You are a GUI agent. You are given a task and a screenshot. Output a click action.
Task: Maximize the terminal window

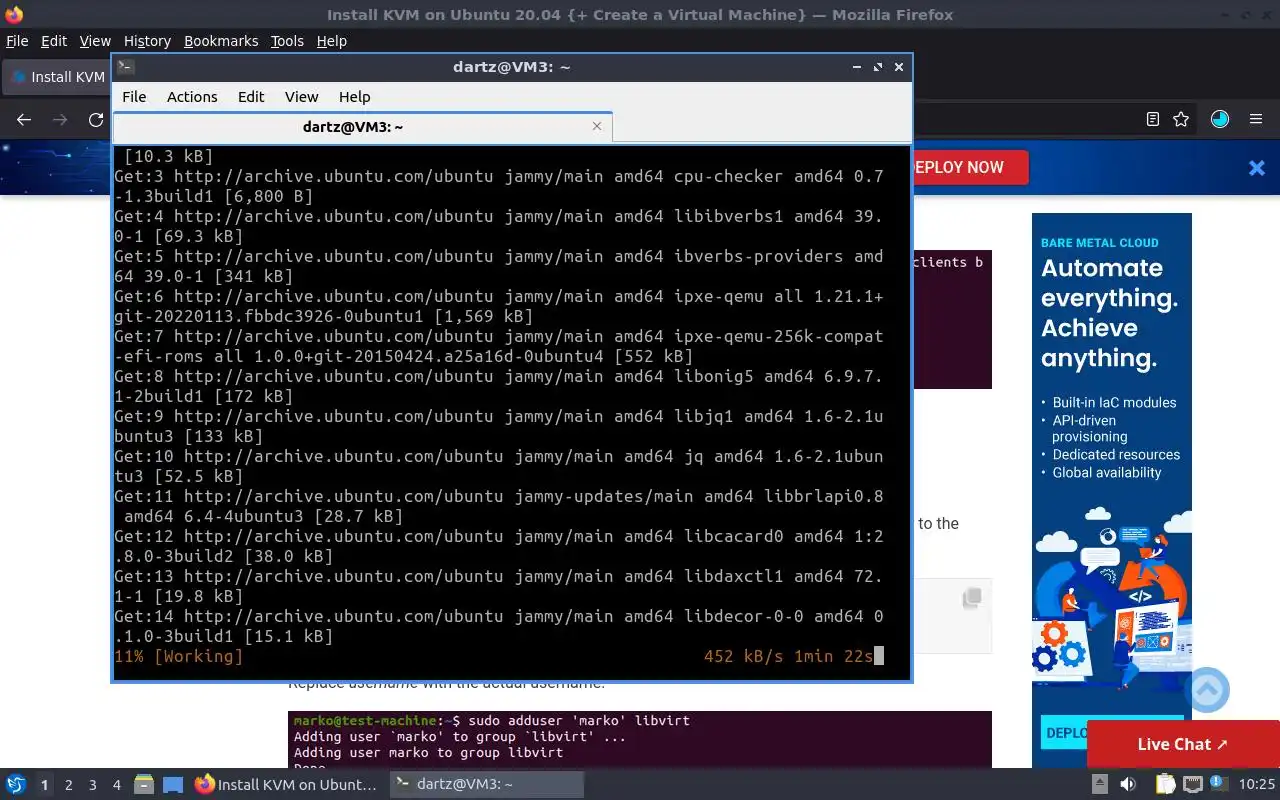coord(878,67)
